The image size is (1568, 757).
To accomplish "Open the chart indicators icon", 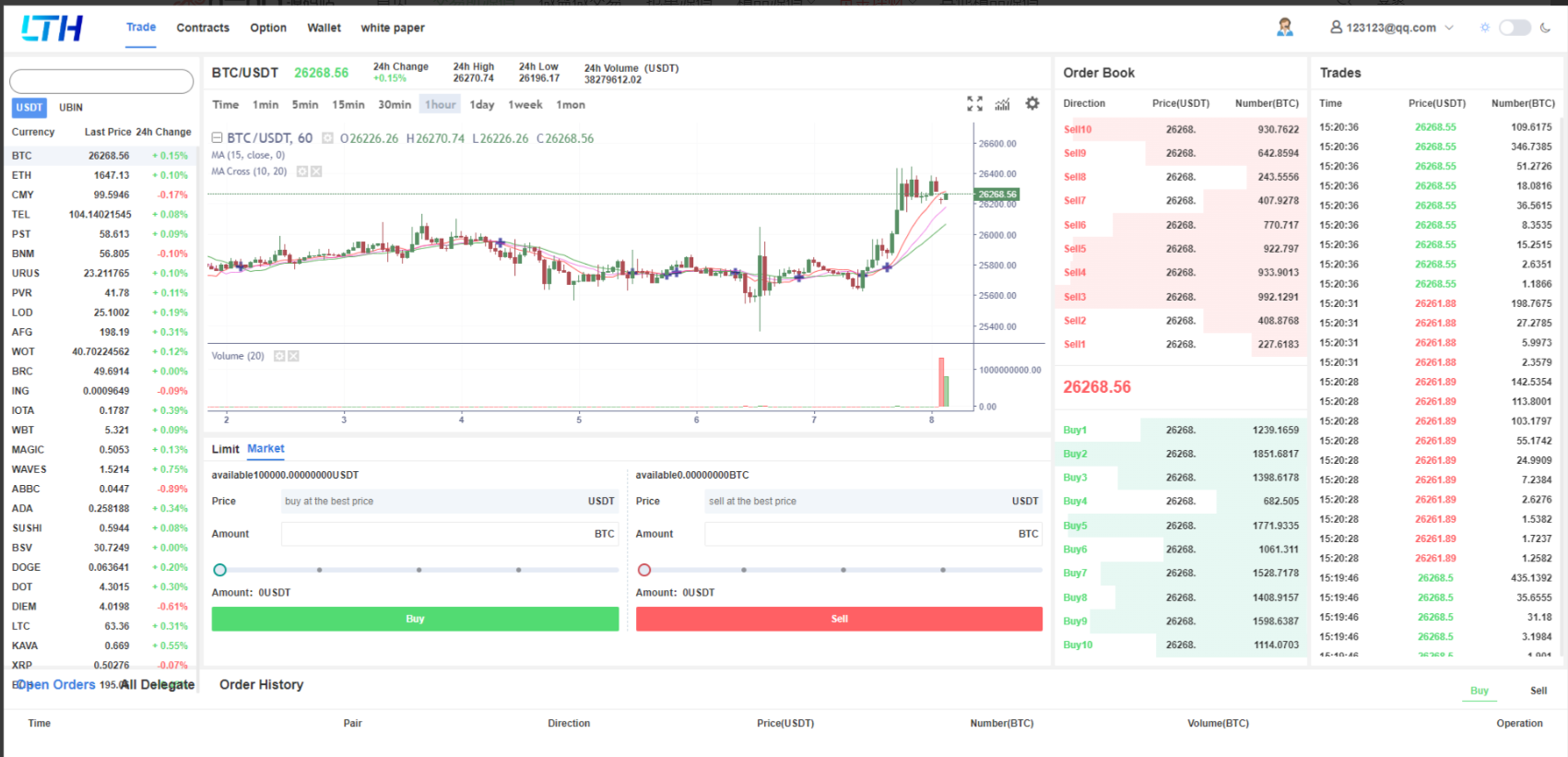I will 1003,104.
